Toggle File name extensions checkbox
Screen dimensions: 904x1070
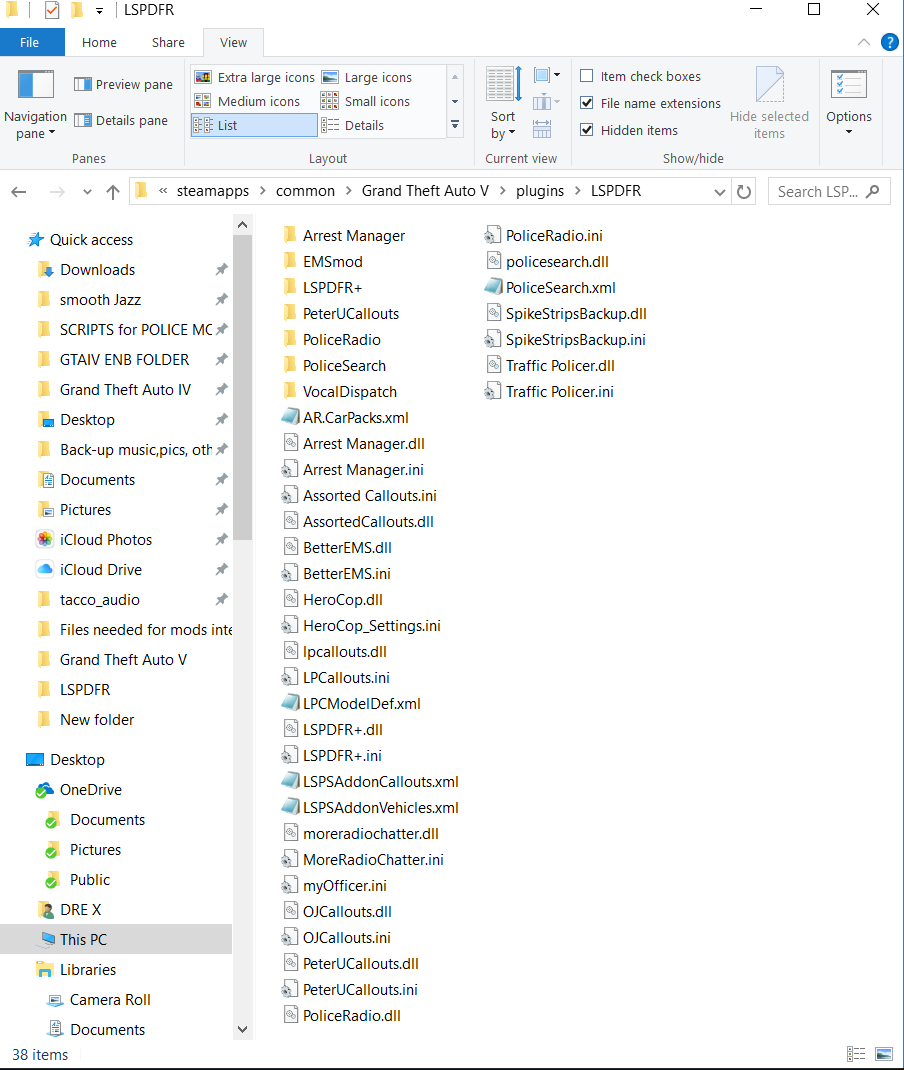coord(586,103)
